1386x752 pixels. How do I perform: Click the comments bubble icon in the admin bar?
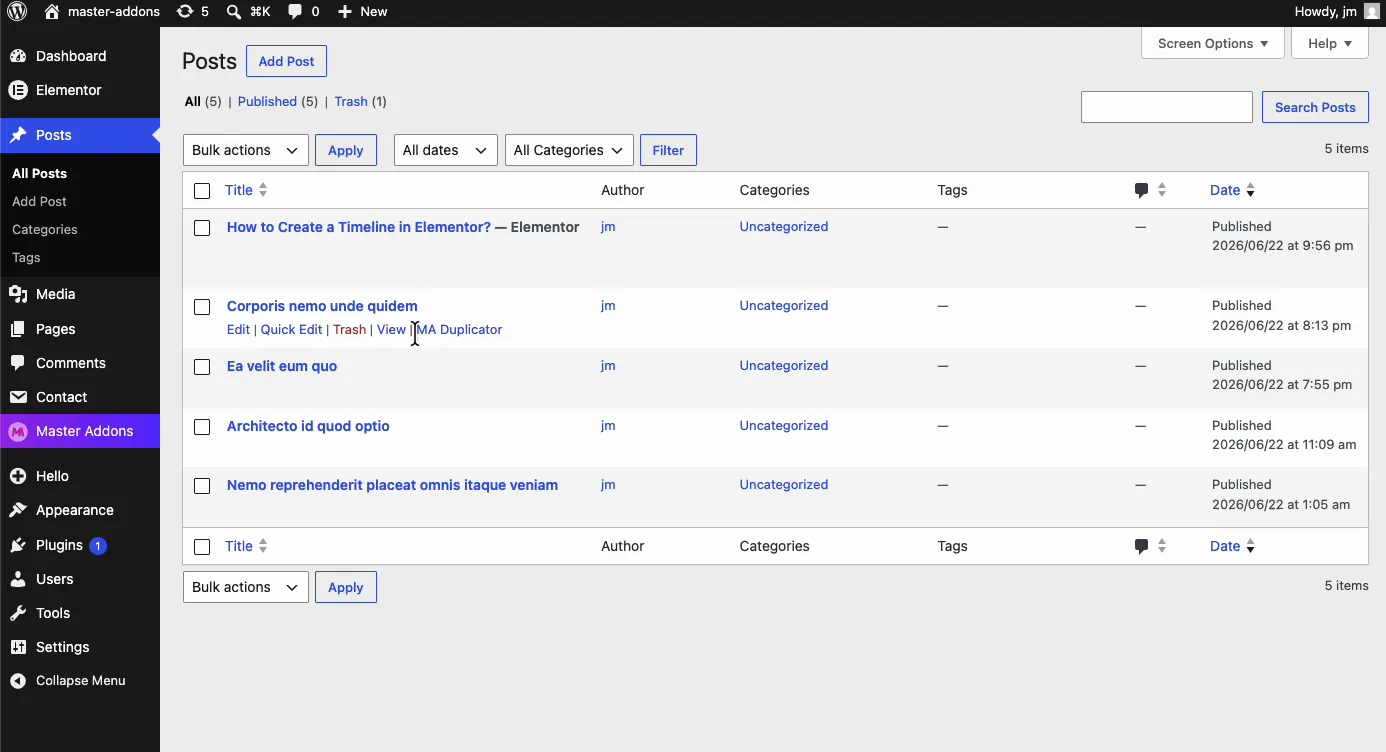click(x=295, y=12)
